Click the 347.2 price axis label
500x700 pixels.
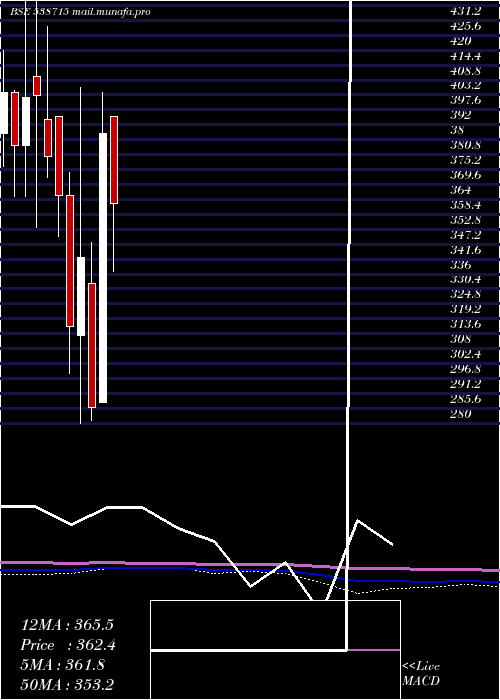[x=465, y=235]
